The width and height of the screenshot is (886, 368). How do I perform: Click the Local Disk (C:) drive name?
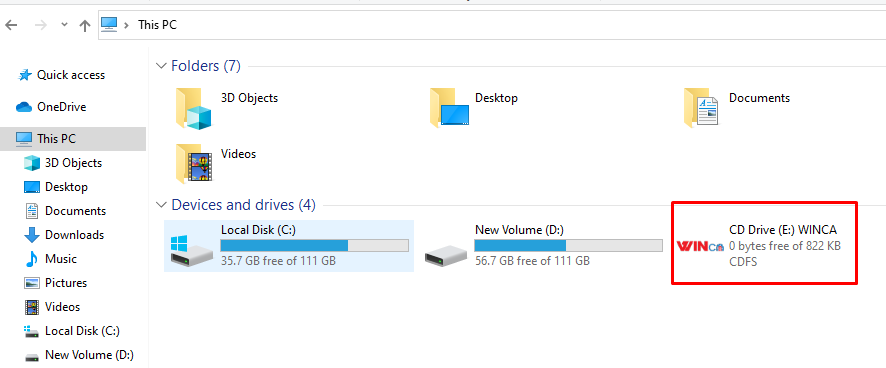(x=258, y=230)
